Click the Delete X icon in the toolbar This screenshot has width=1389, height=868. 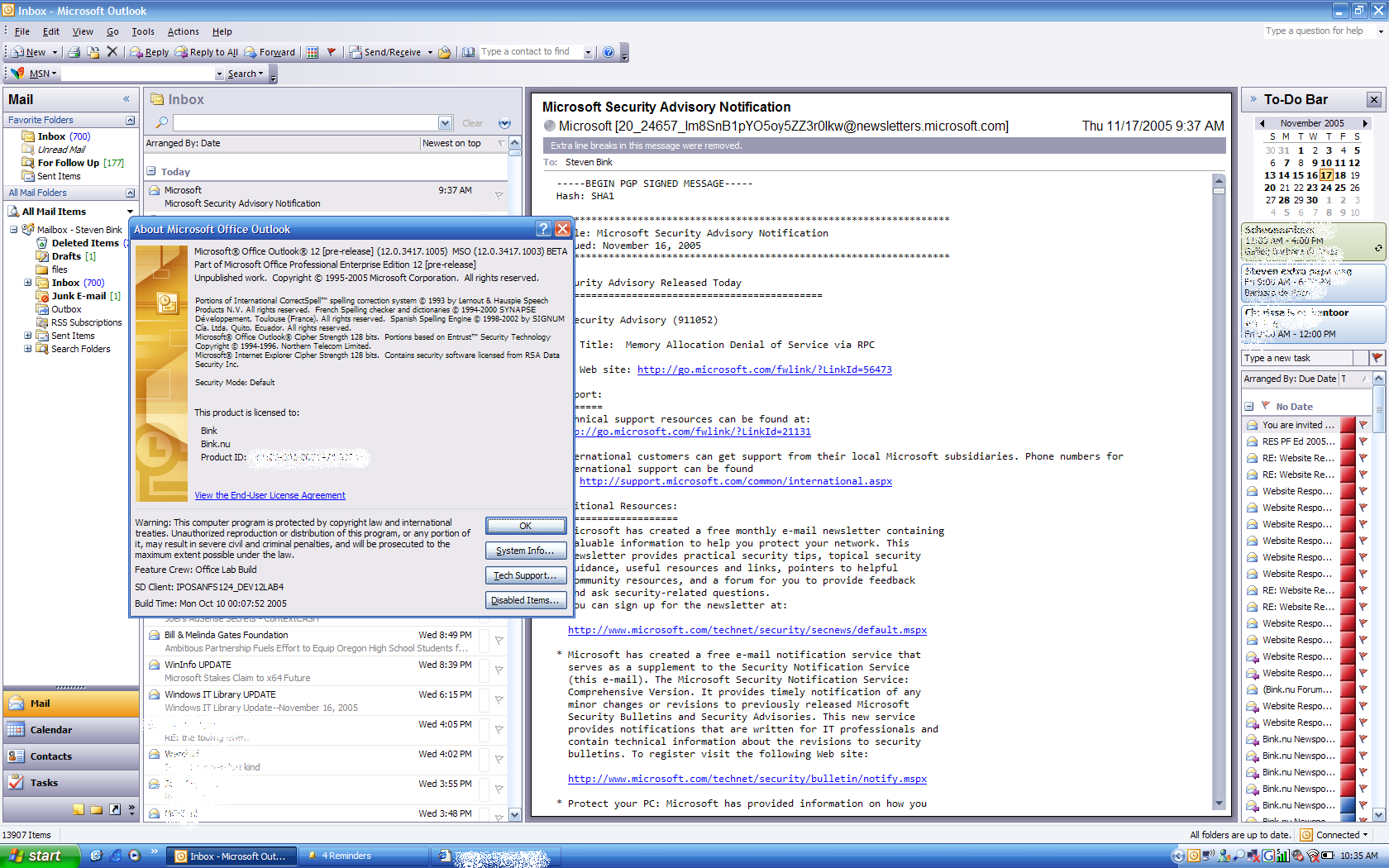[112, 52]
